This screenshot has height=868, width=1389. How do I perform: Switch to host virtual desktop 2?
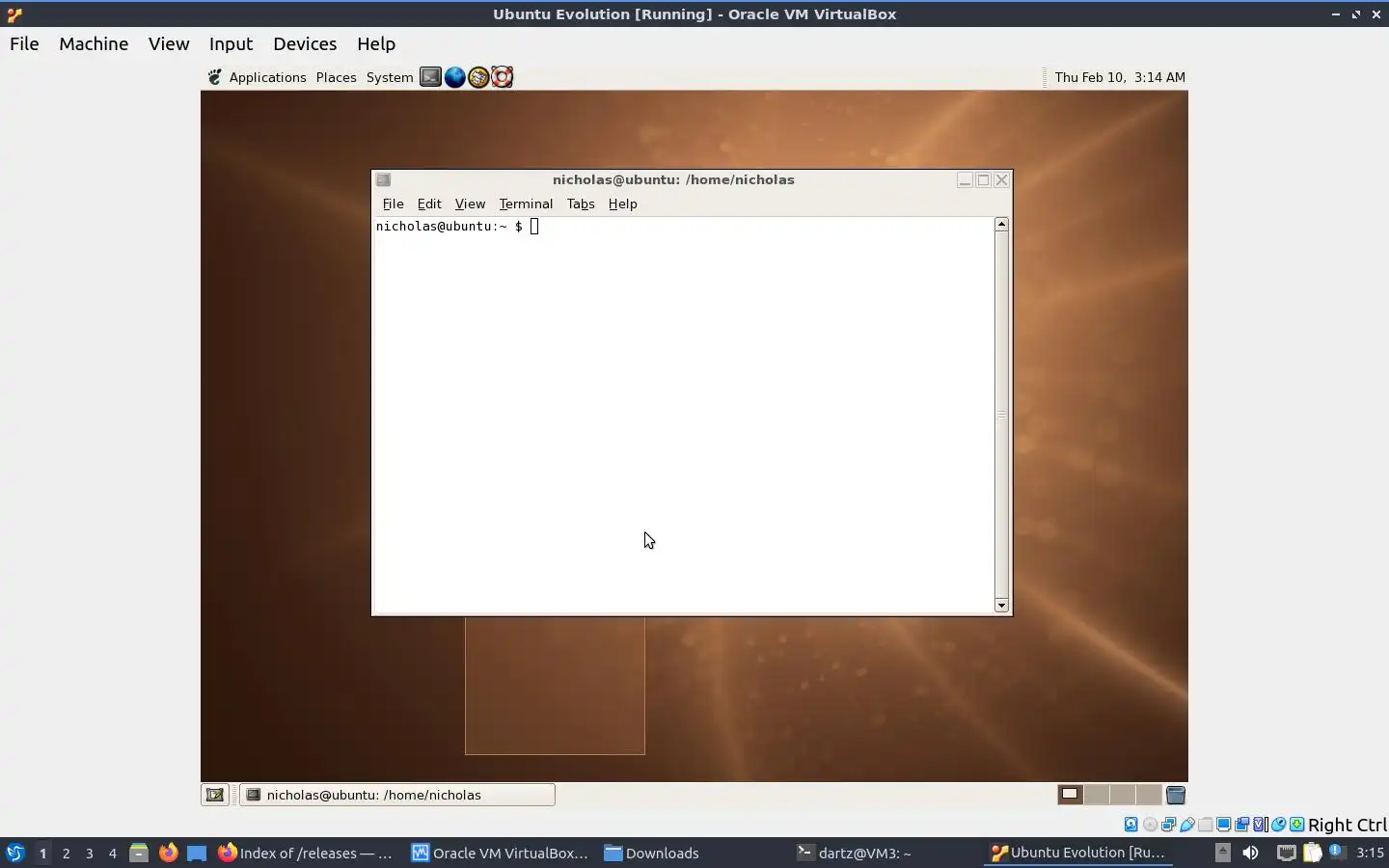pyautogui.click(x=66, y=853)
